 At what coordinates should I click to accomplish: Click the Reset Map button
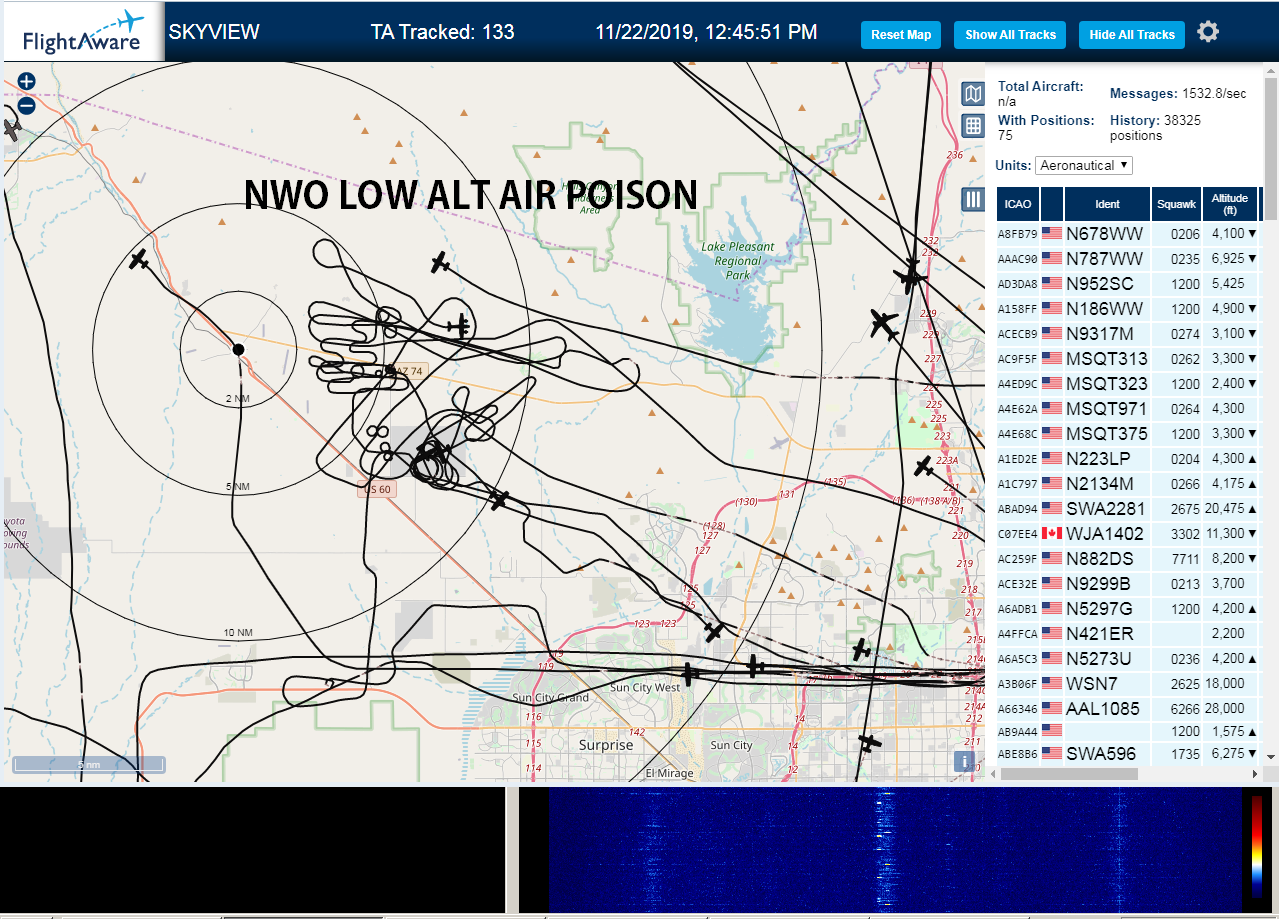[901, 34]
